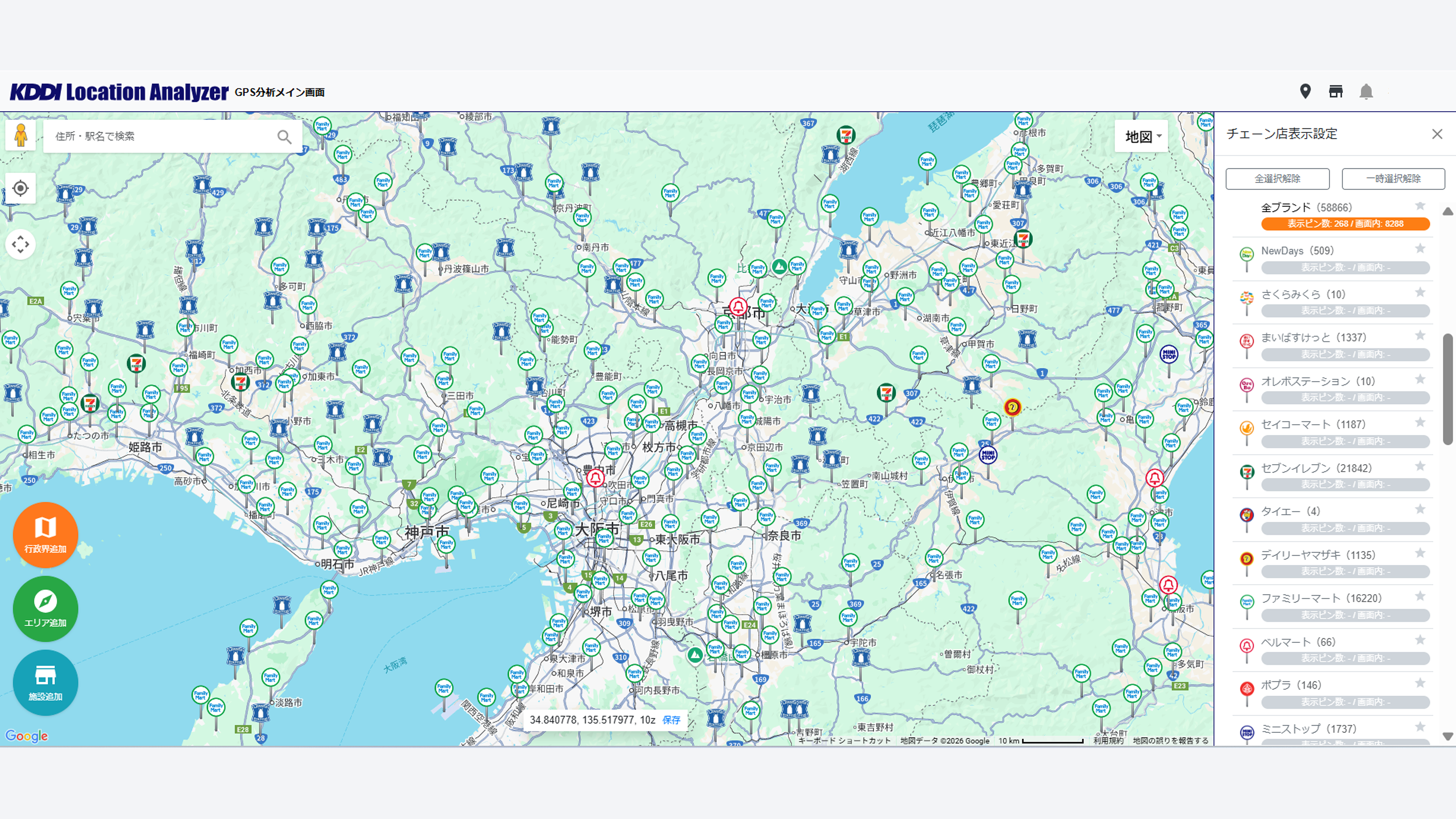The image size is (1456, 819).
Task: Select ミニストップ chain in the list
Action: click(x=1308, y=729)
